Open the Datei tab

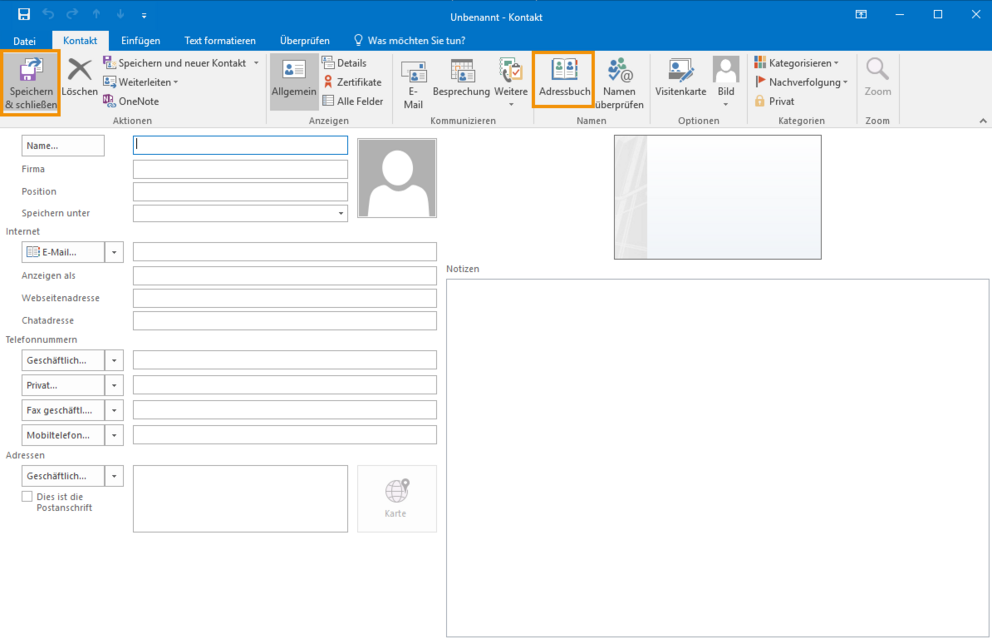25,40
